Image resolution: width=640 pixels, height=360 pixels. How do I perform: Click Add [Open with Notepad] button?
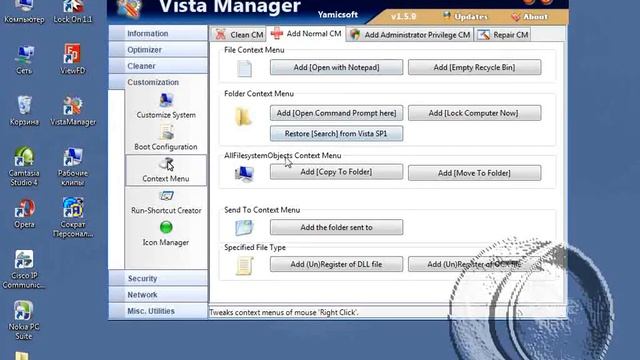[x=336, y=67]
